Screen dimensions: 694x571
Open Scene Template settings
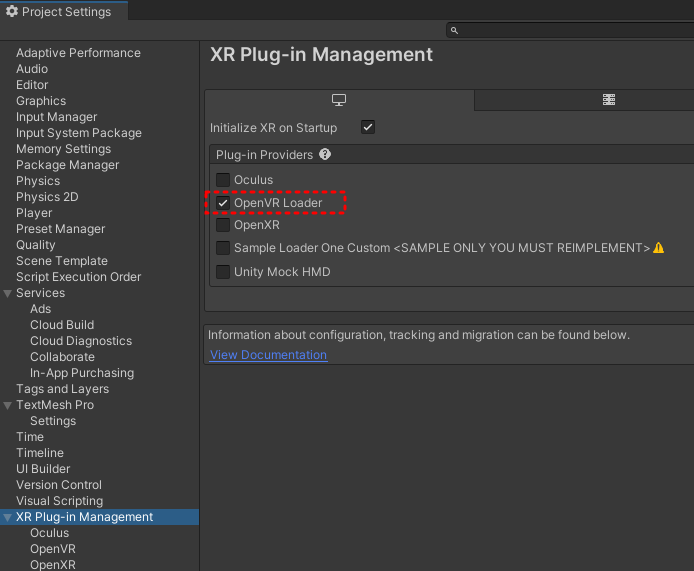point(62,261)
